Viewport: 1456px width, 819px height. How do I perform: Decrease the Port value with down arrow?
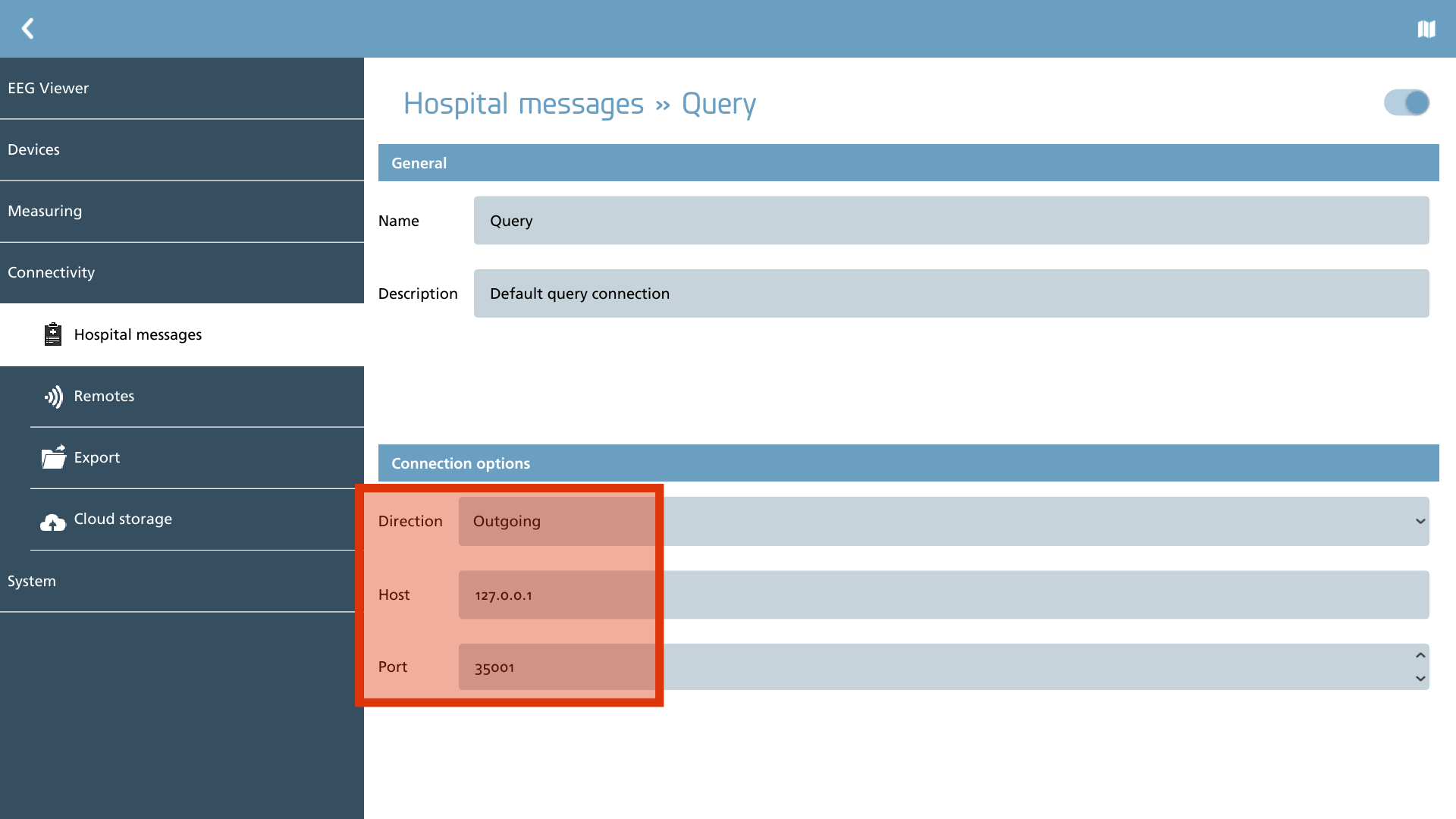(x=1420, y=678)
